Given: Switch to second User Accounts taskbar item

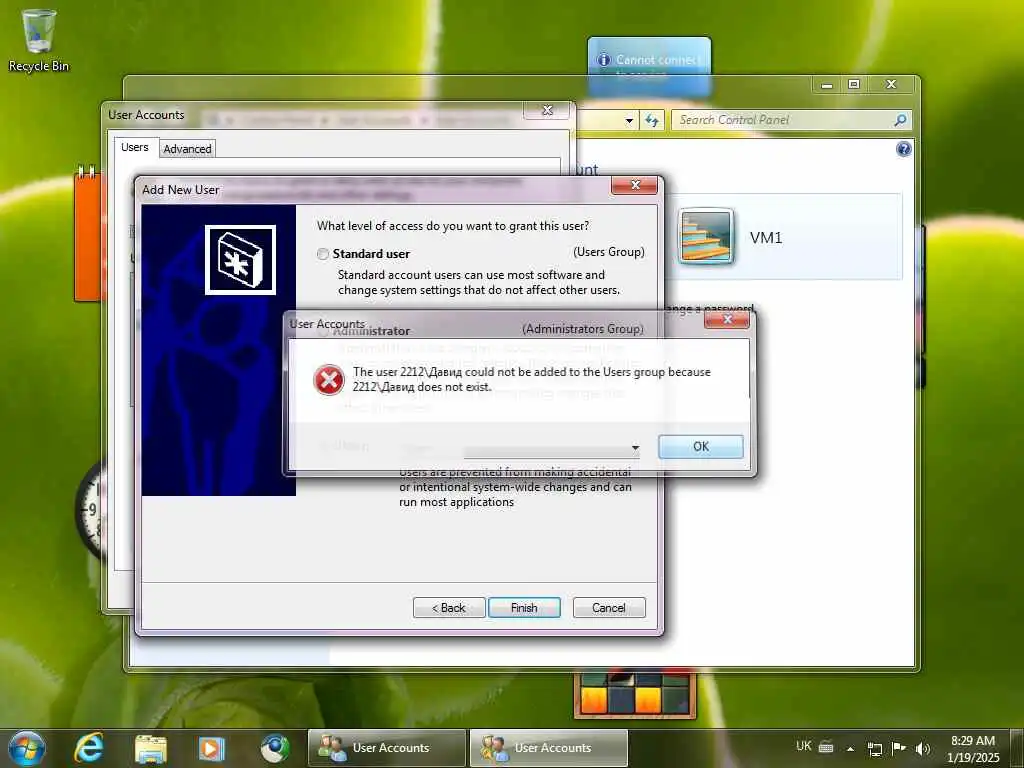Looking at the screenshot, I should click(x=549, y=748).
